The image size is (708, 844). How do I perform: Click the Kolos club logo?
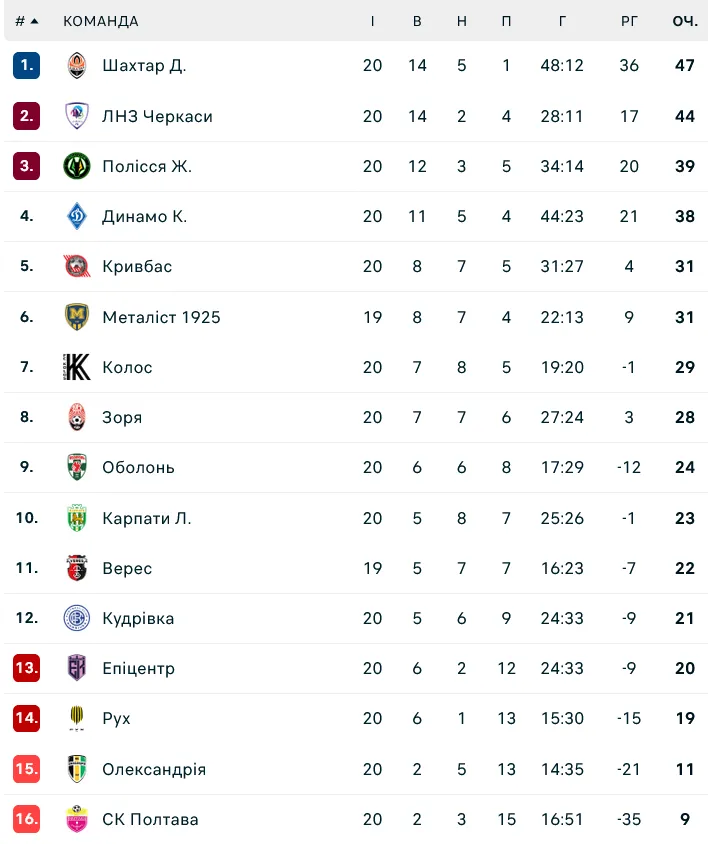(x=77, y=367)
